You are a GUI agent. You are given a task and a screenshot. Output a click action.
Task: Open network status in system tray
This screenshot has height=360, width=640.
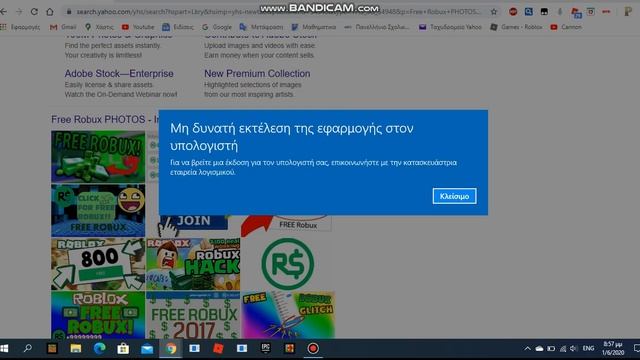point(563,349)
